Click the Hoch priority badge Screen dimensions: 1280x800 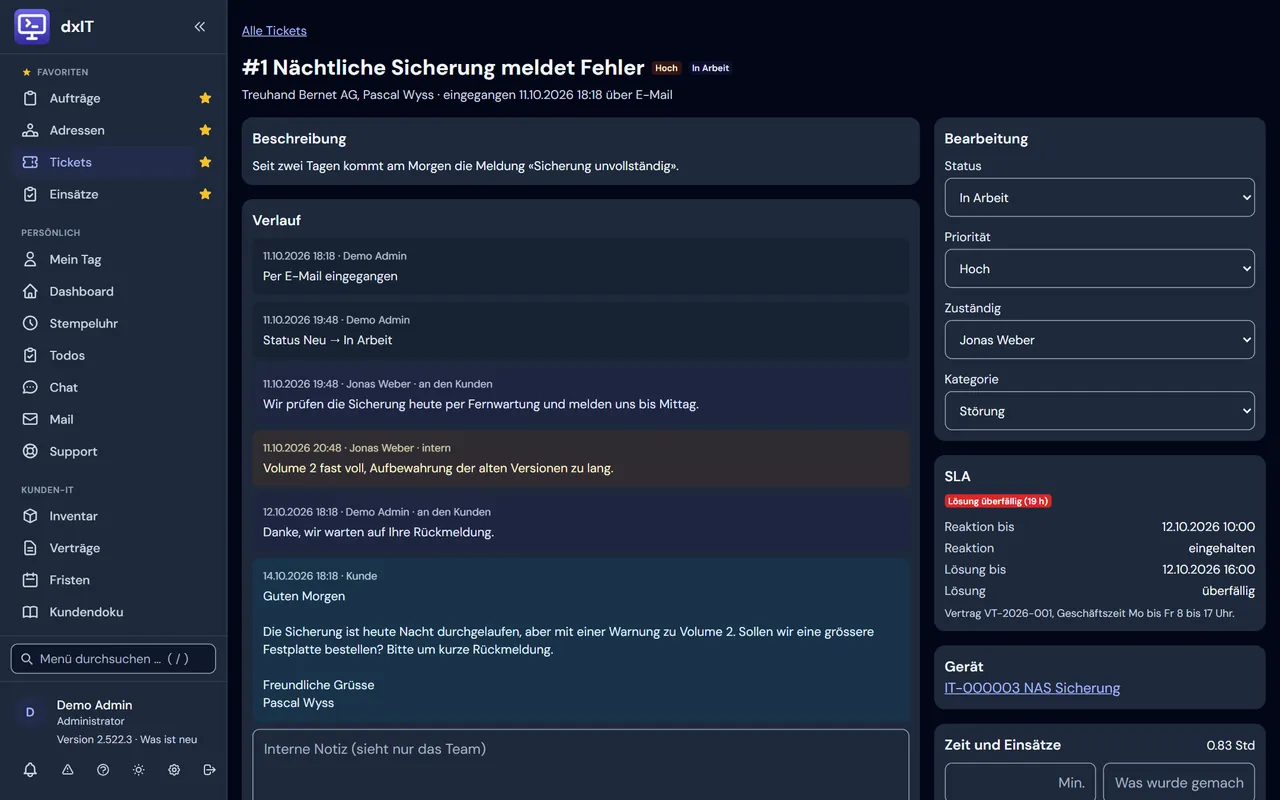click(666, 68)
